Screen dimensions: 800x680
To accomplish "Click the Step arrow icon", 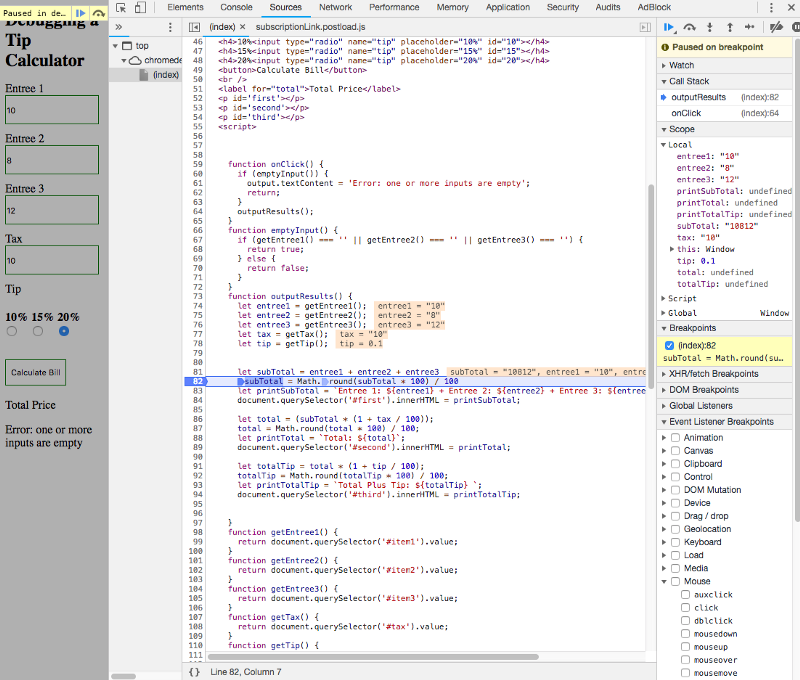I will [x=750, y=27].
